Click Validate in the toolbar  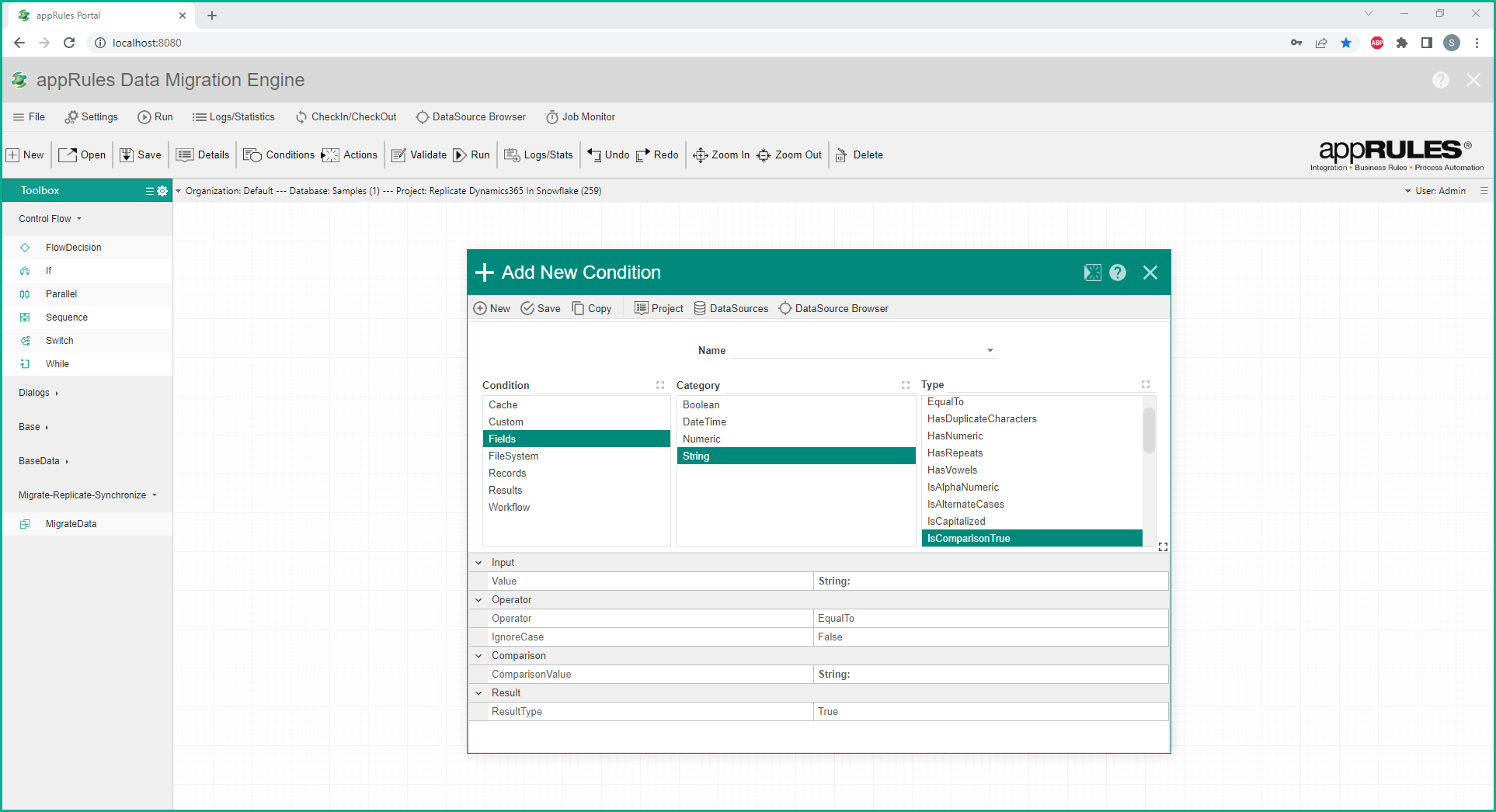pyautogui.click(x=419, y=155)
